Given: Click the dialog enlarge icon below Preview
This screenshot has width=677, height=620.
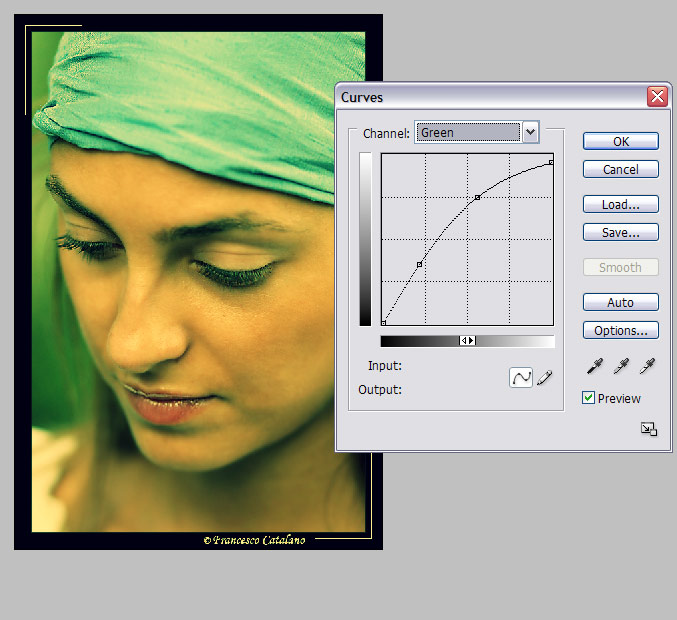Looking at the screenshot, I should click(648, 429).
